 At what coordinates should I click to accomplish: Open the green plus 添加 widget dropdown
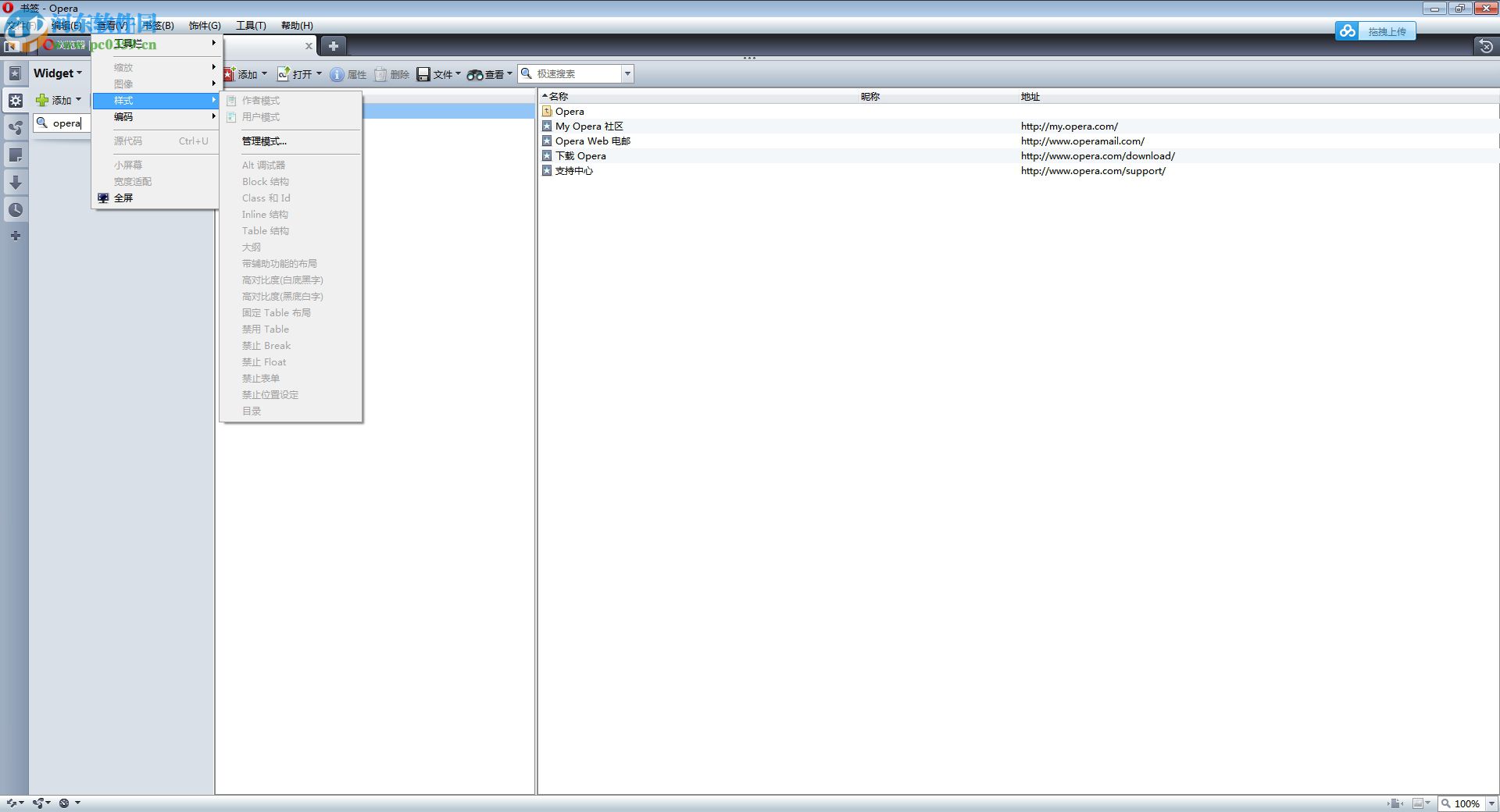59,100
